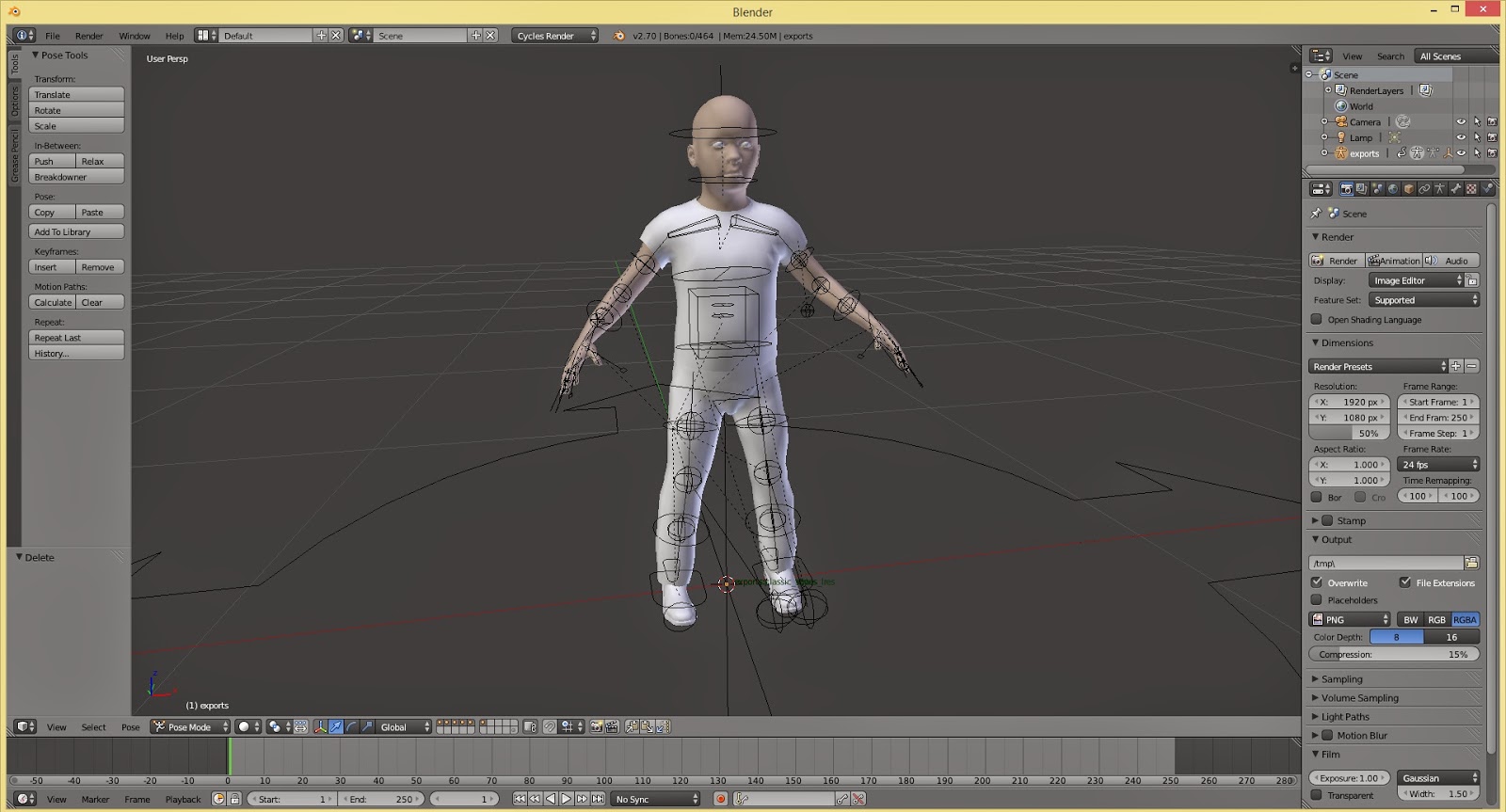The height and width of the screenshot is (812, 1506).
Task: Toggle Camera selectability arrow in outliner
Action: tap(1477, 122)
